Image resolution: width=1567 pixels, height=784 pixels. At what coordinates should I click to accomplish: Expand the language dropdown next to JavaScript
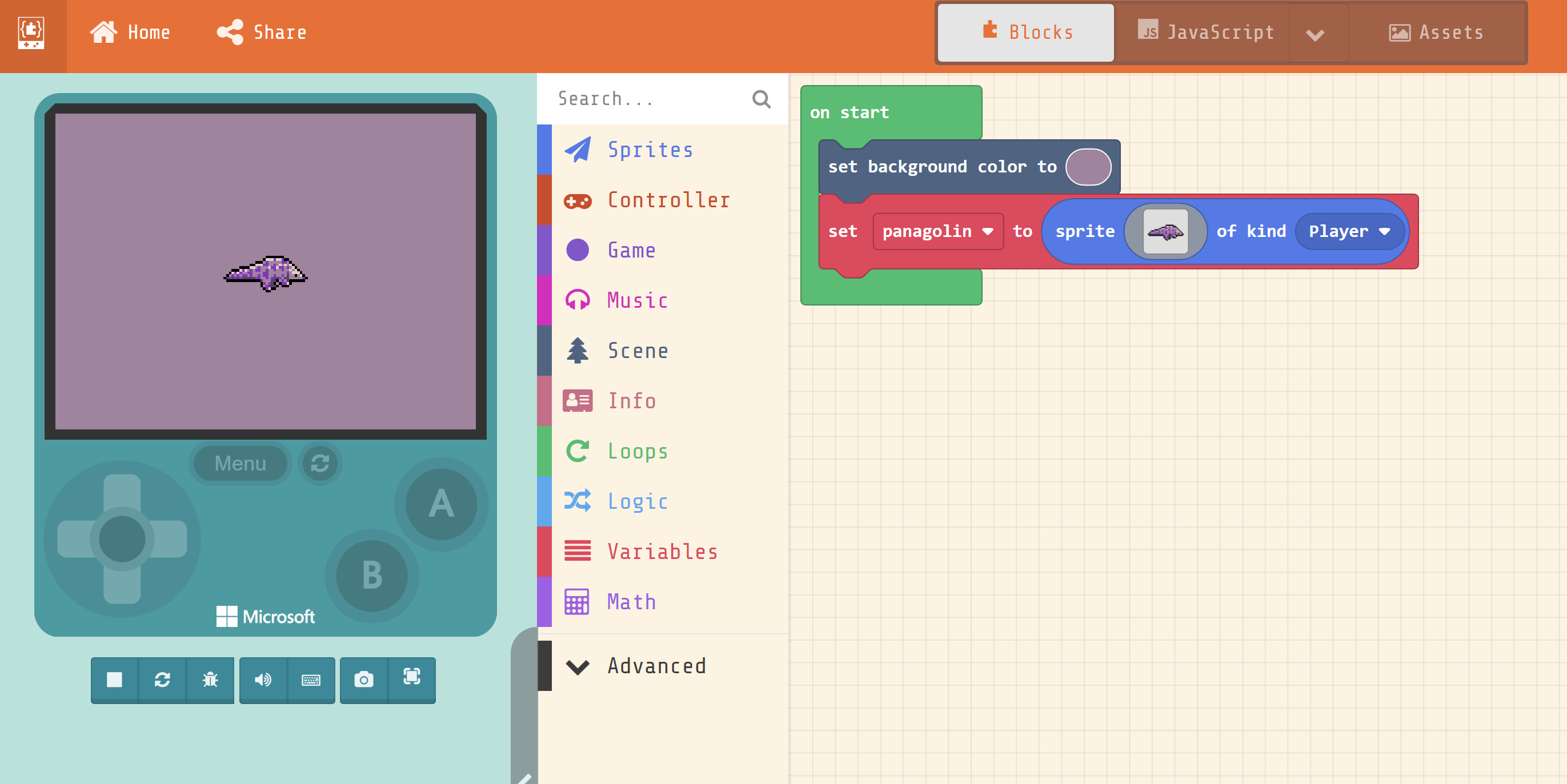(1315, 35)
